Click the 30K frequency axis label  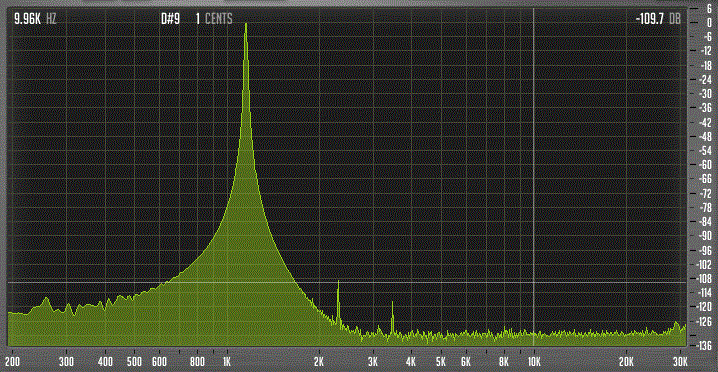tap(681, 360)
